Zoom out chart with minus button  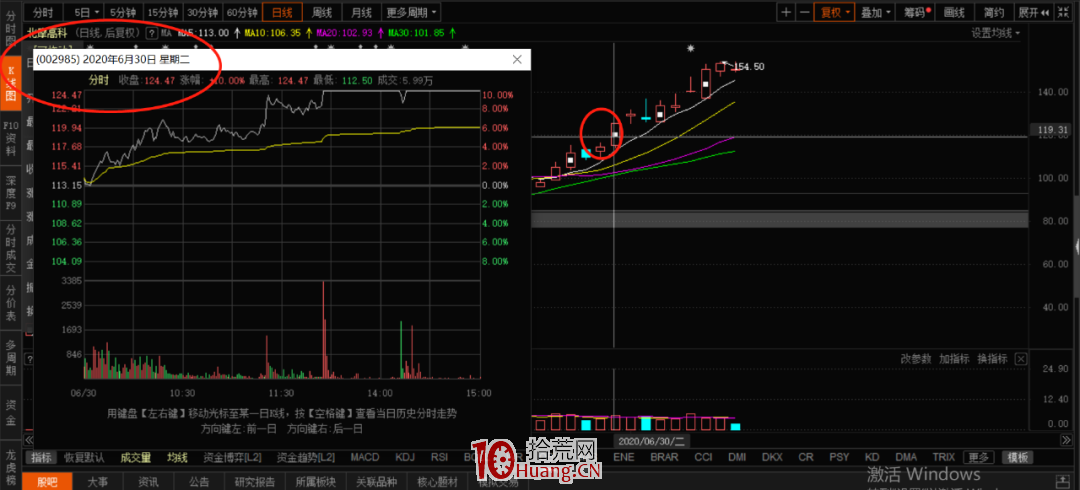click(x=804, y=12)
